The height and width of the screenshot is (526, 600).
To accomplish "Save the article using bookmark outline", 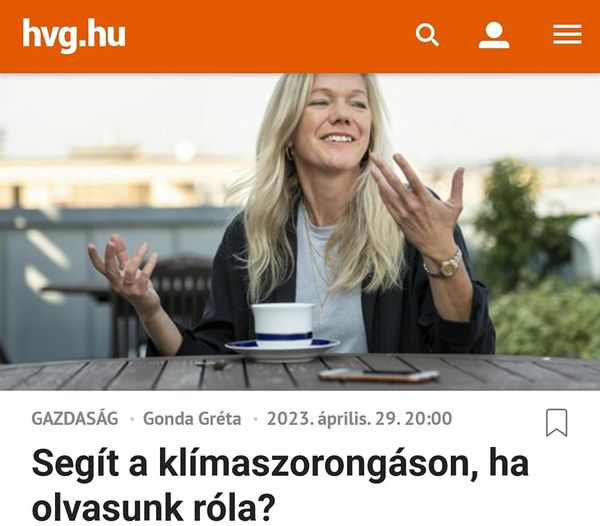I will (556, 422).
